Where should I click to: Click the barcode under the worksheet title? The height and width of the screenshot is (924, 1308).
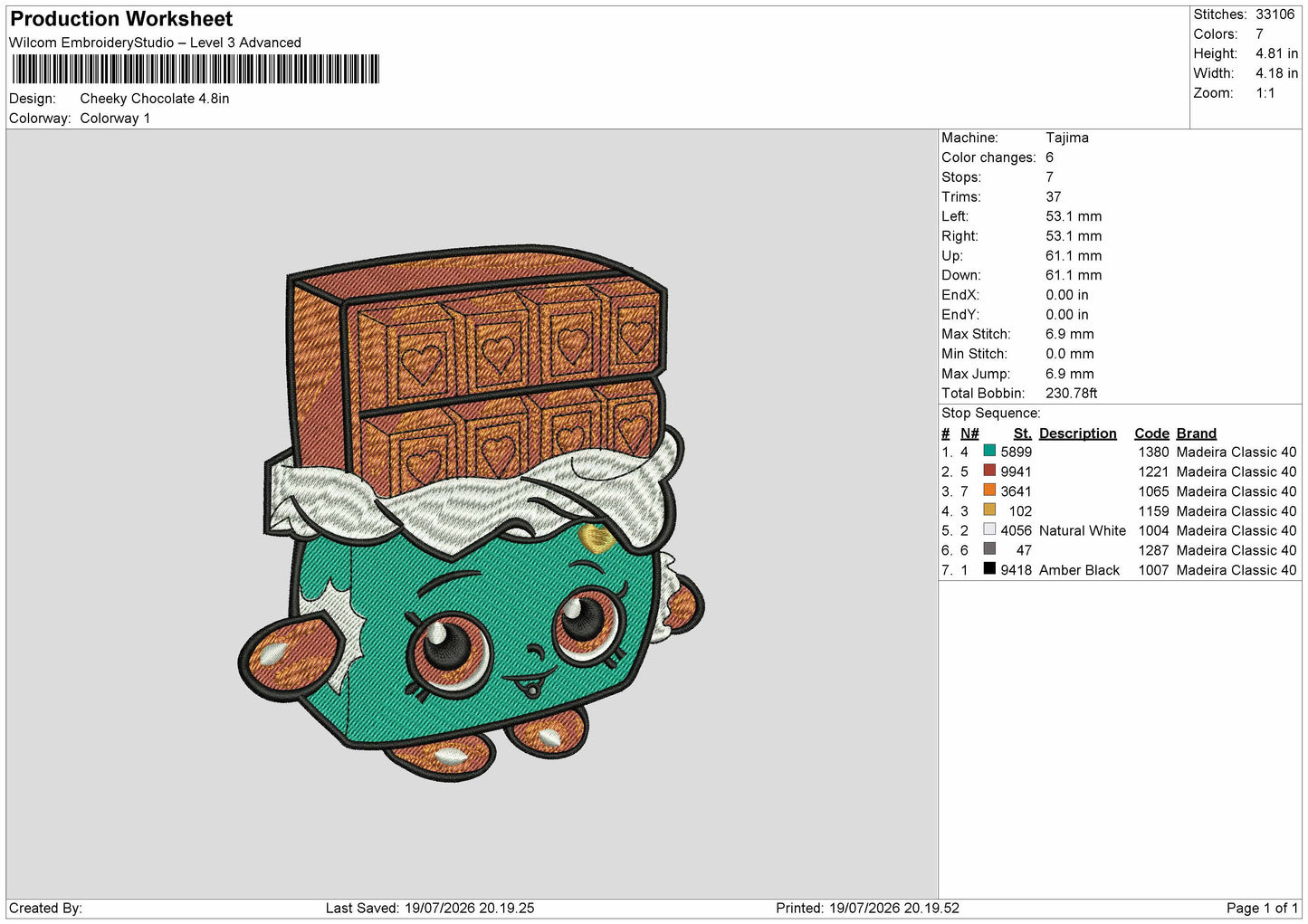(x=196, y=69)
